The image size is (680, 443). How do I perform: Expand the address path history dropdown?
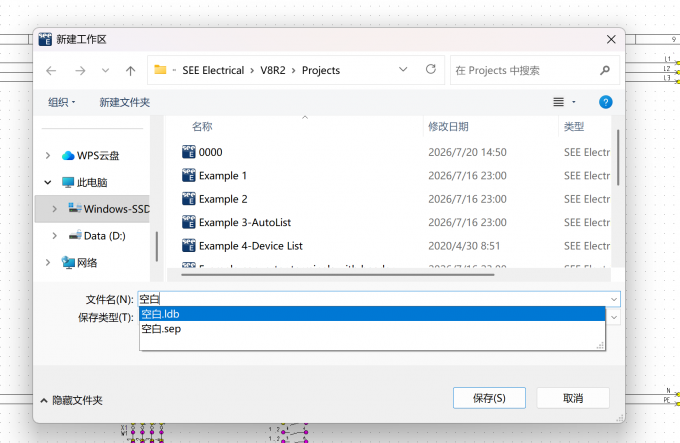pyautogui.click(x=403, y=69)
